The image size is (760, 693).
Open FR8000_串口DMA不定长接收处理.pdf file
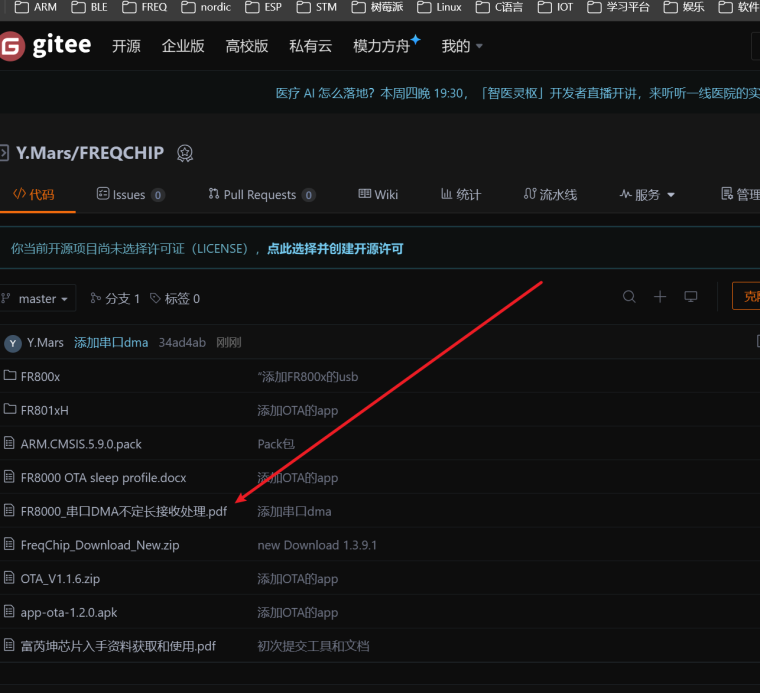(124, 511)
